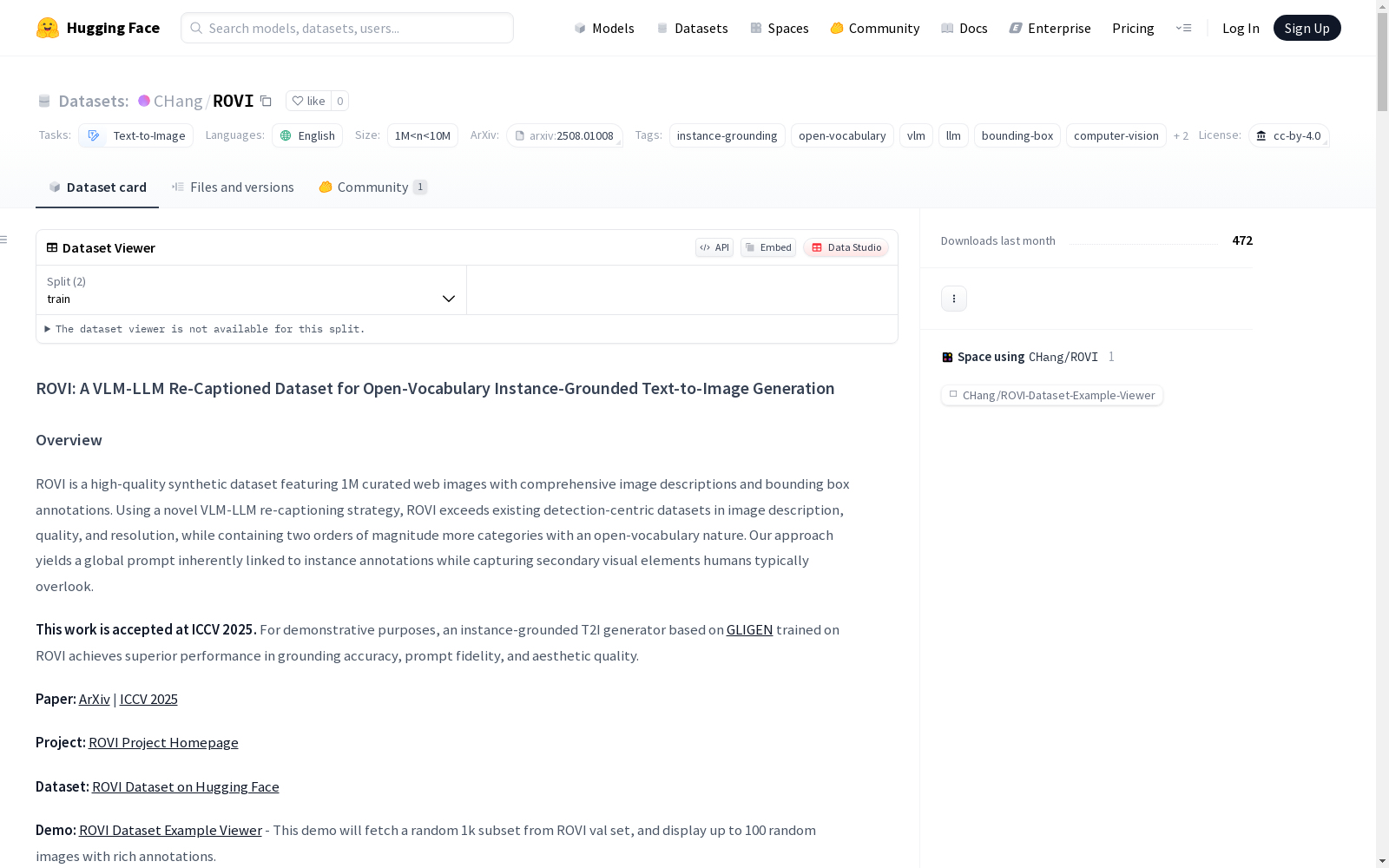Open Spaces in top navigation
Image resolution: width=1389 pixels, height=868 pixels.
point(780,28)
